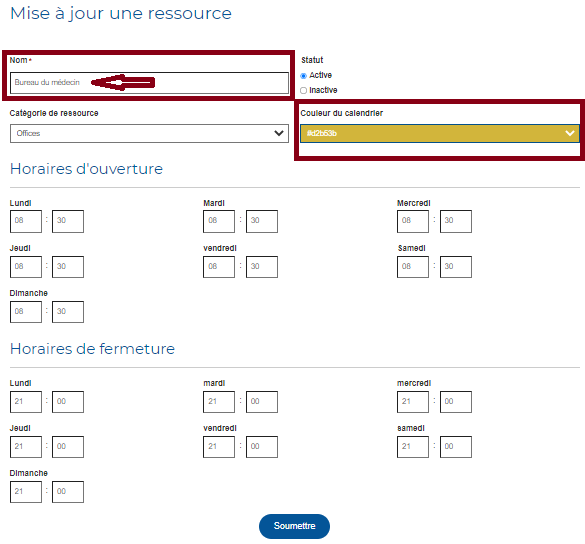Click mercredi closing hour field
The width and height of the screenshot is (585, 544).
tap(413, 402)
